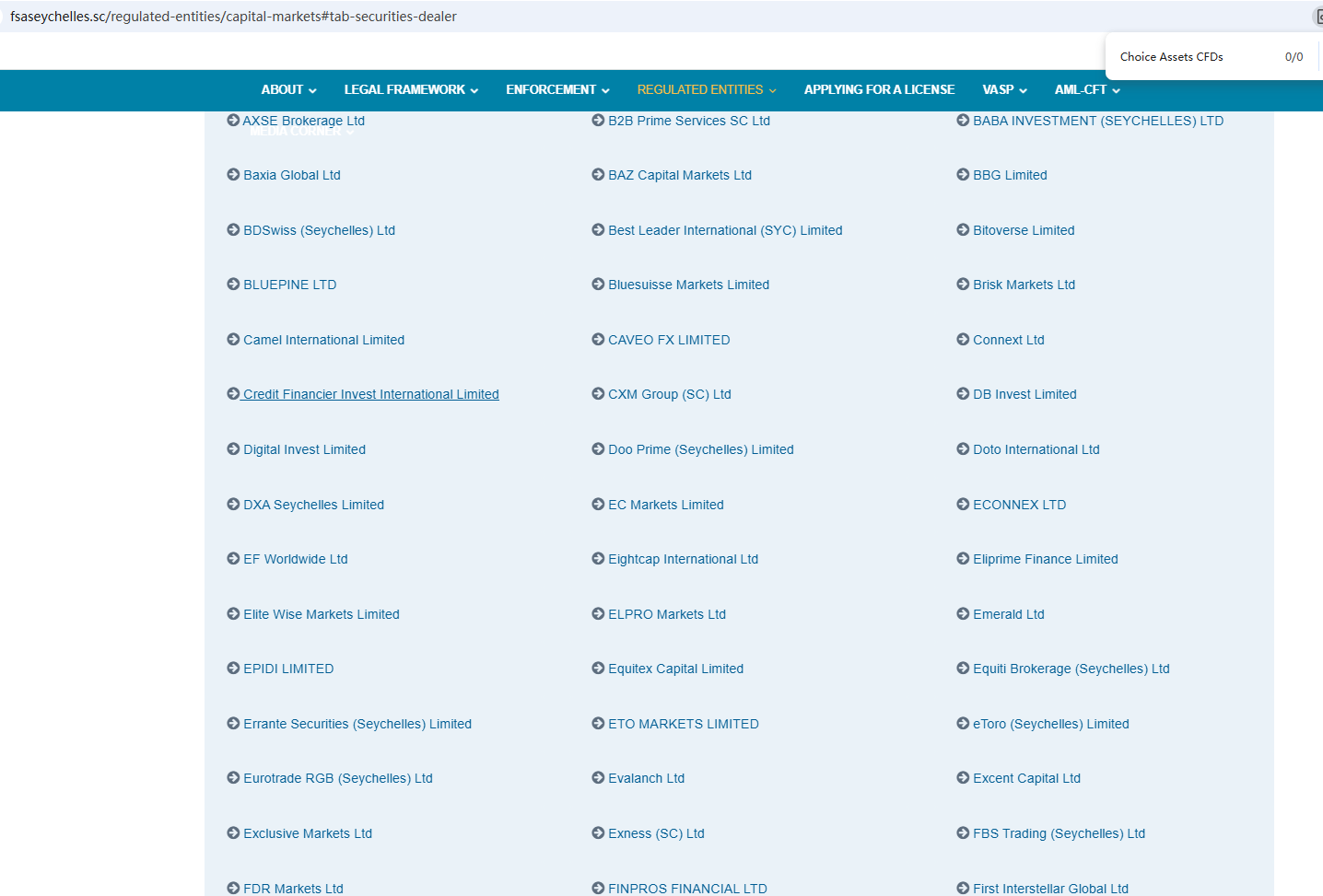Select FINPROS FINANCIAL LTD
This screenshot has width=1323, height=896.
click(687, 889)
